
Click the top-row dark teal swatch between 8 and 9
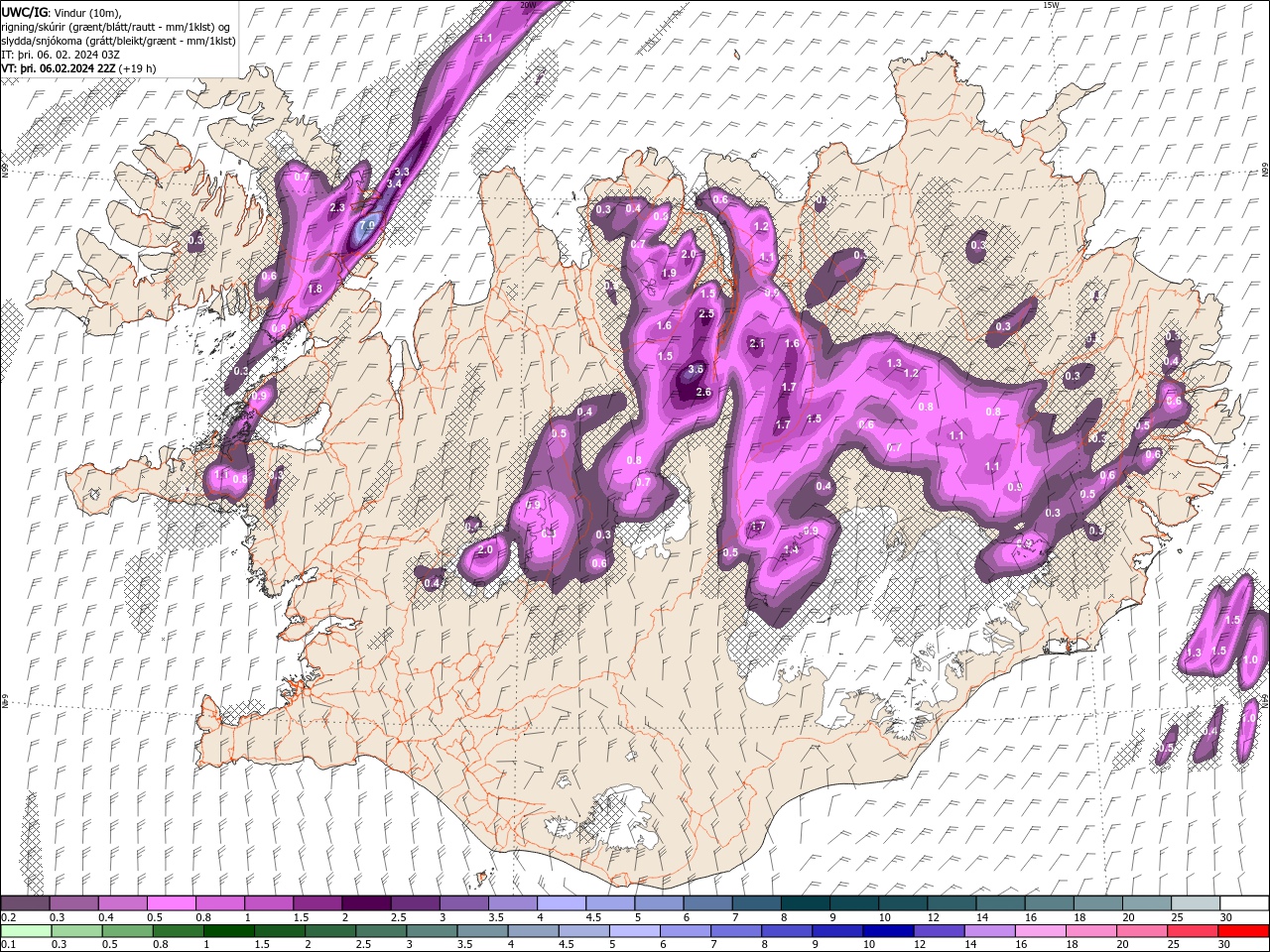(x=805, y=903)
